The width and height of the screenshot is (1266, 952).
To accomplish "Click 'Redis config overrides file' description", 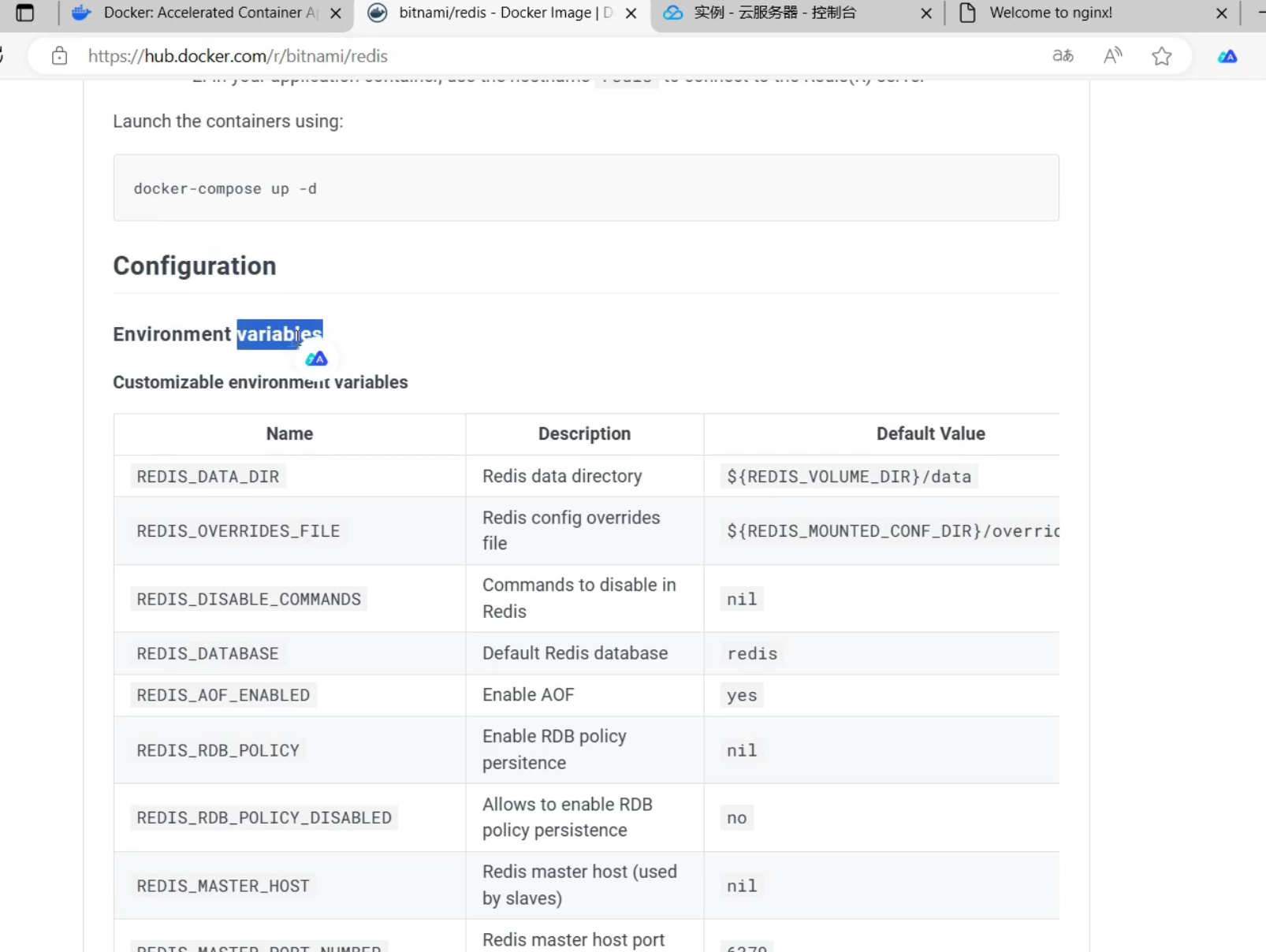I will [x=572, y=530].
